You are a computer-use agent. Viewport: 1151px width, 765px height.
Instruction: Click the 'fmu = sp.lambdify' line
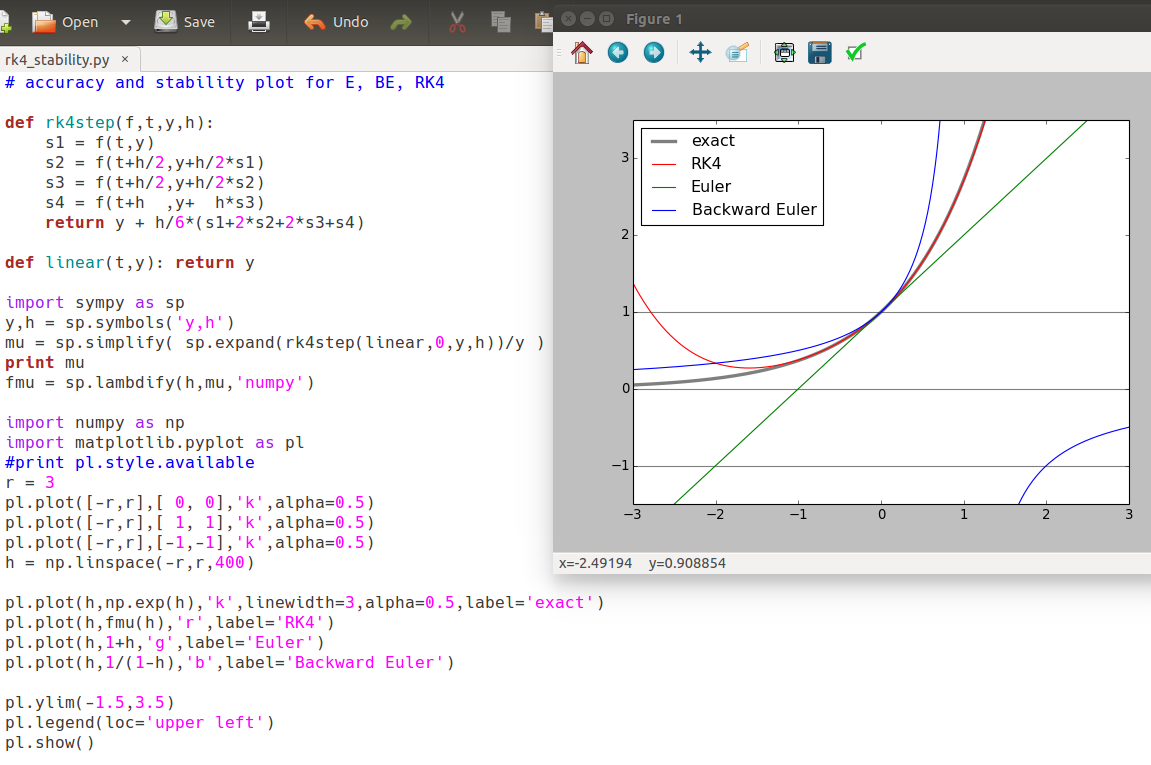pos(159,382)
